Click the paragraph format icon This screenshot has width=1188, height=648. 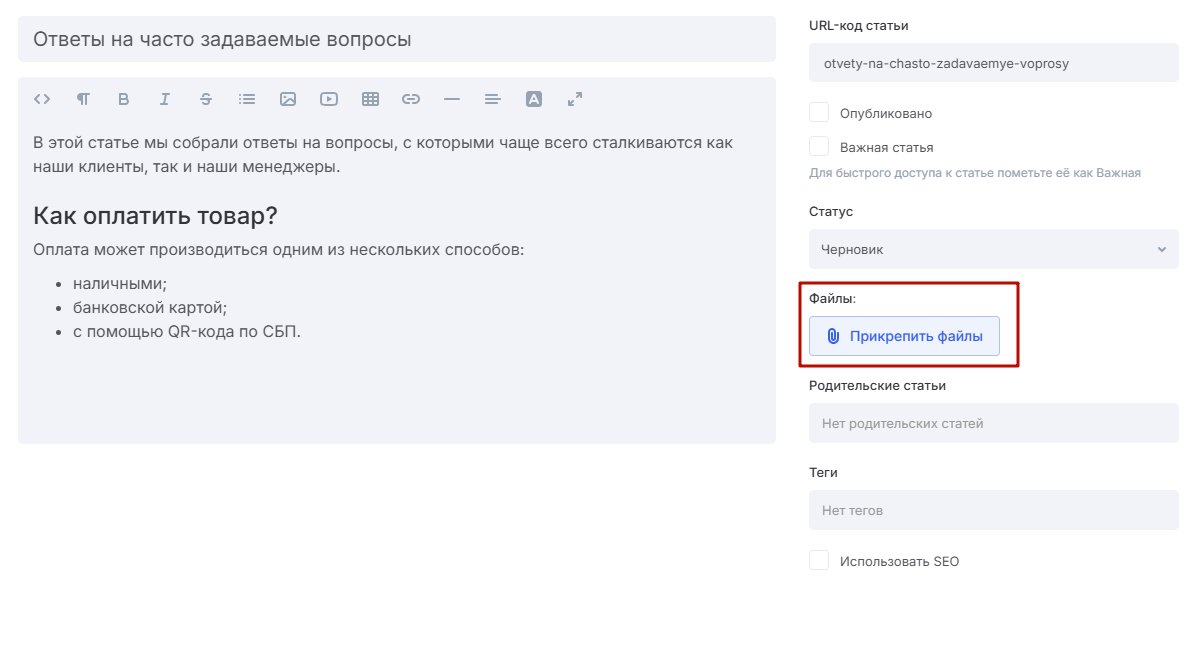pos(83,99)
